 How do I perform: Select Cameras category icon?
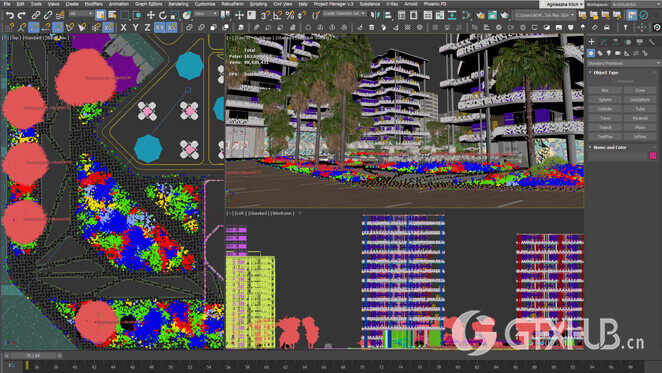tap(618, 53)
